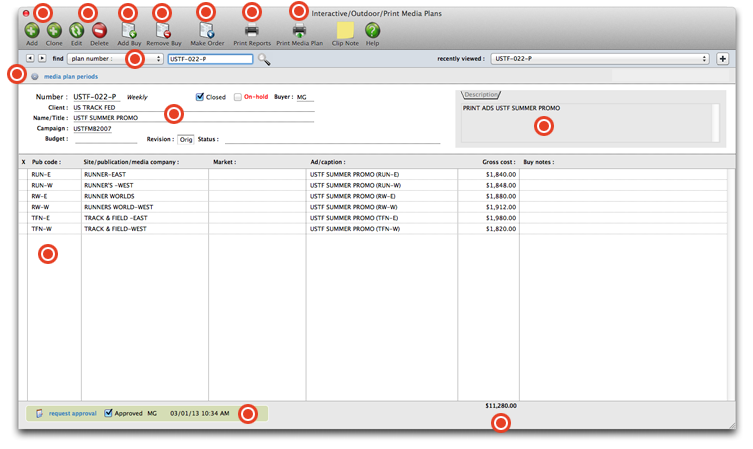Click the Add toolbar icon
This screenshot has height=449, width=753.
click(x=32, y=31)
